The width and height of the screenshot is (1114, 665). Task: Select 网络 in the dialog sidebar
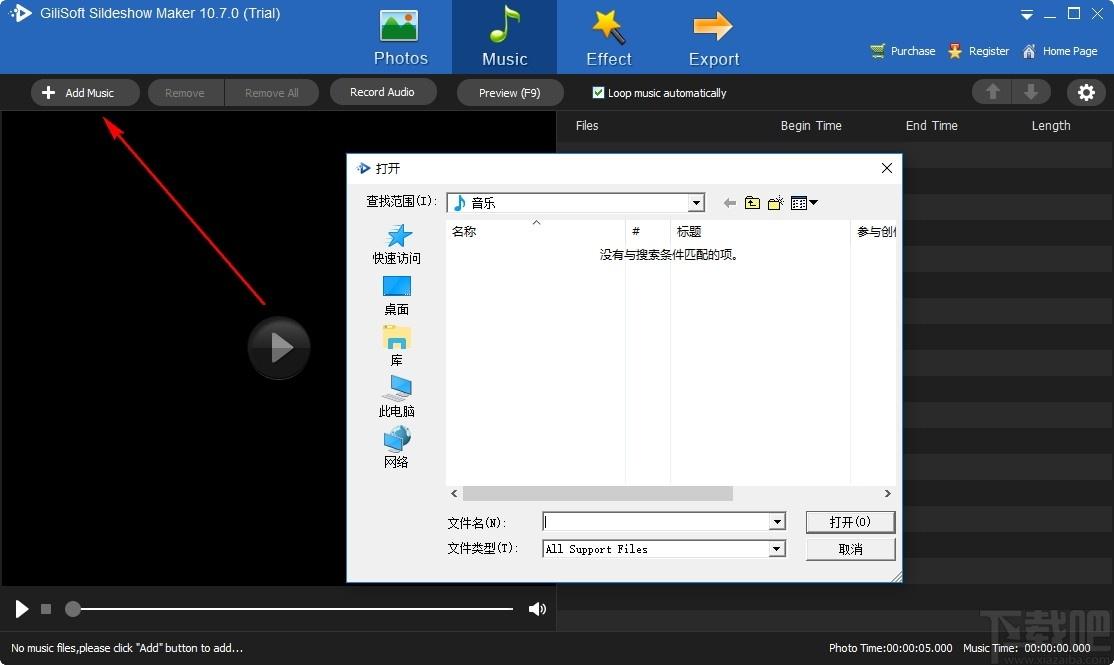(x=396, y=448)
